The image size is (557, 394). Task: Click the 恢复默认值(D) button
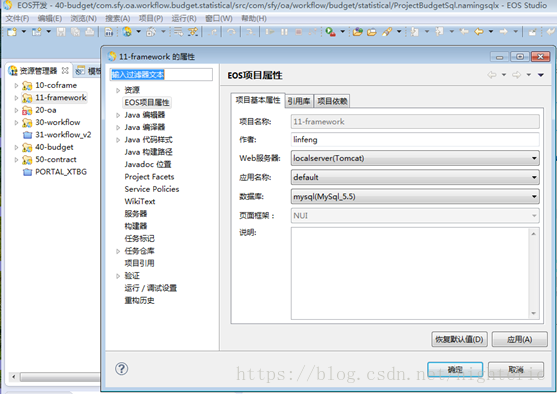coord(459,339)
